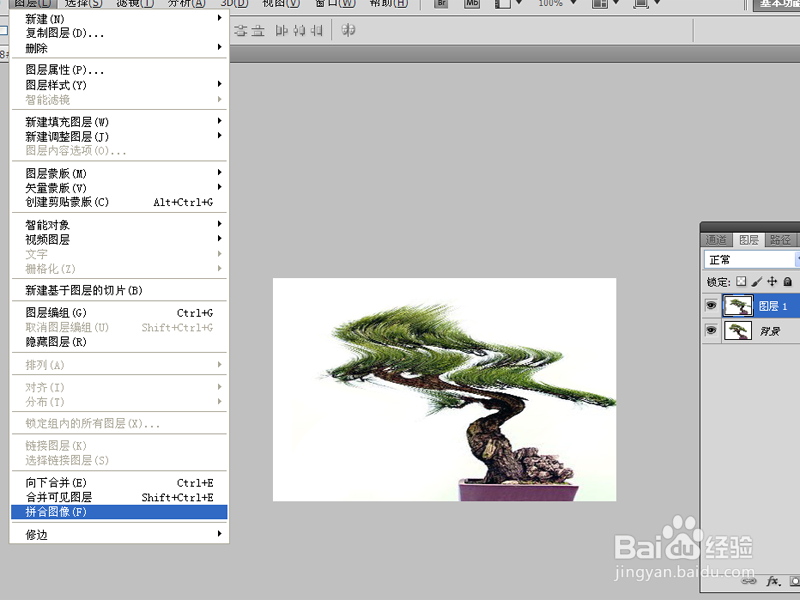Click the 背景 layer name
Image resolution: width=800 pixels, height=600 pixels.
769,331
